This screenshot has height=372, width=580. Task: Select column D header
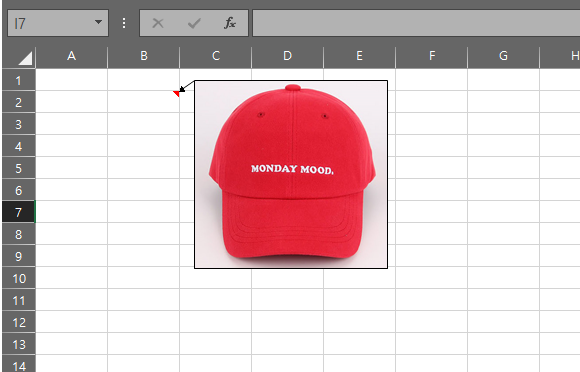[287, 56]
